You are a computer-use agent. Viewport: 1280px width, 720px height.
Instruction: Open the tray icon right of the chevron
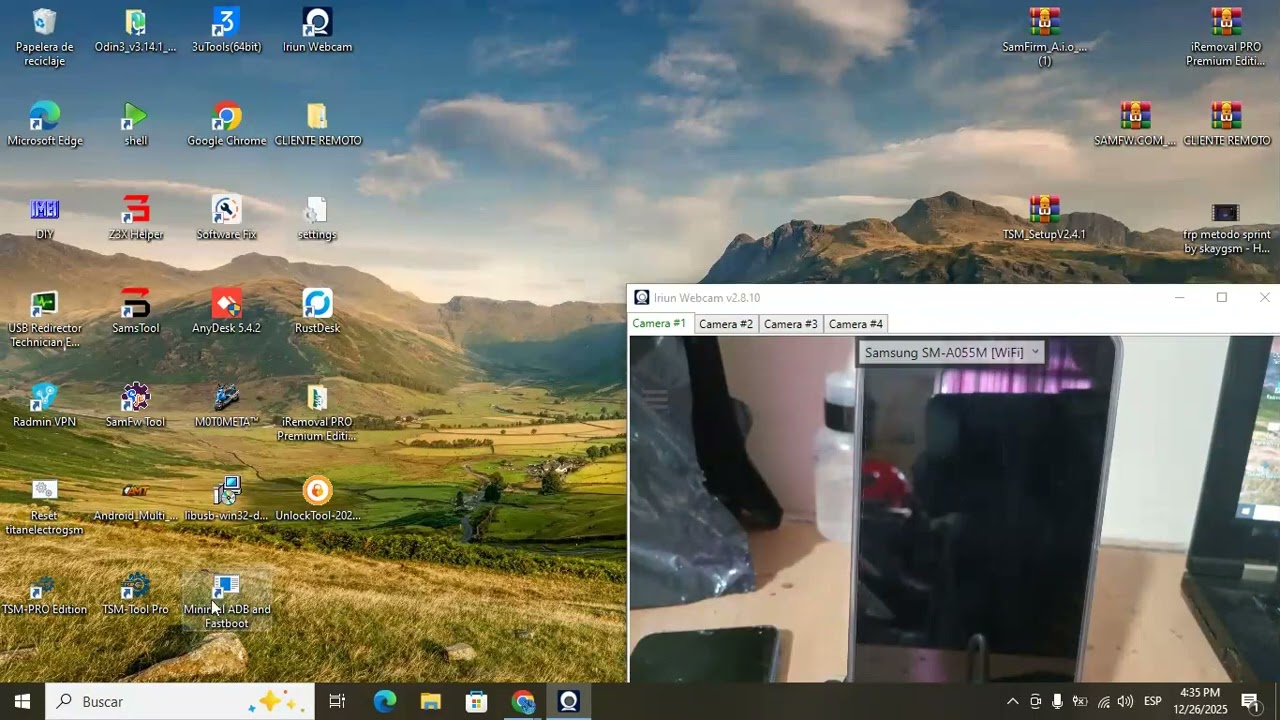pyautogui.click(x=1035, y=702)
